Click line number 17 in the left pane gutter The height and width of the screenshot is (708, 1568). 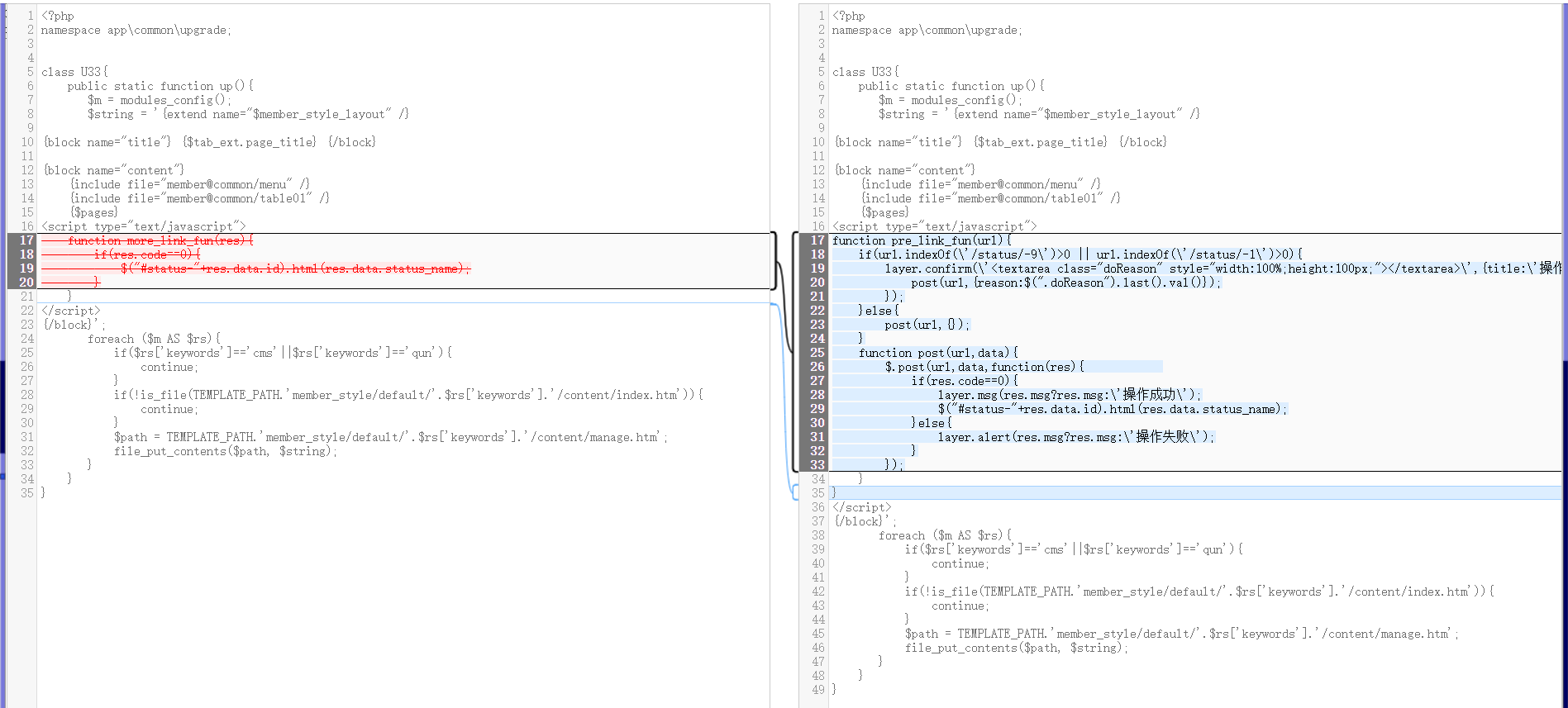click(x=26, y=240)
